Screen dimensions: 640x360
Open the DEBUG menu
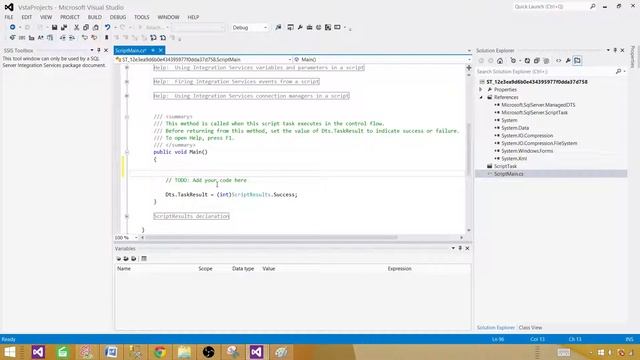(x=118, y=17)
